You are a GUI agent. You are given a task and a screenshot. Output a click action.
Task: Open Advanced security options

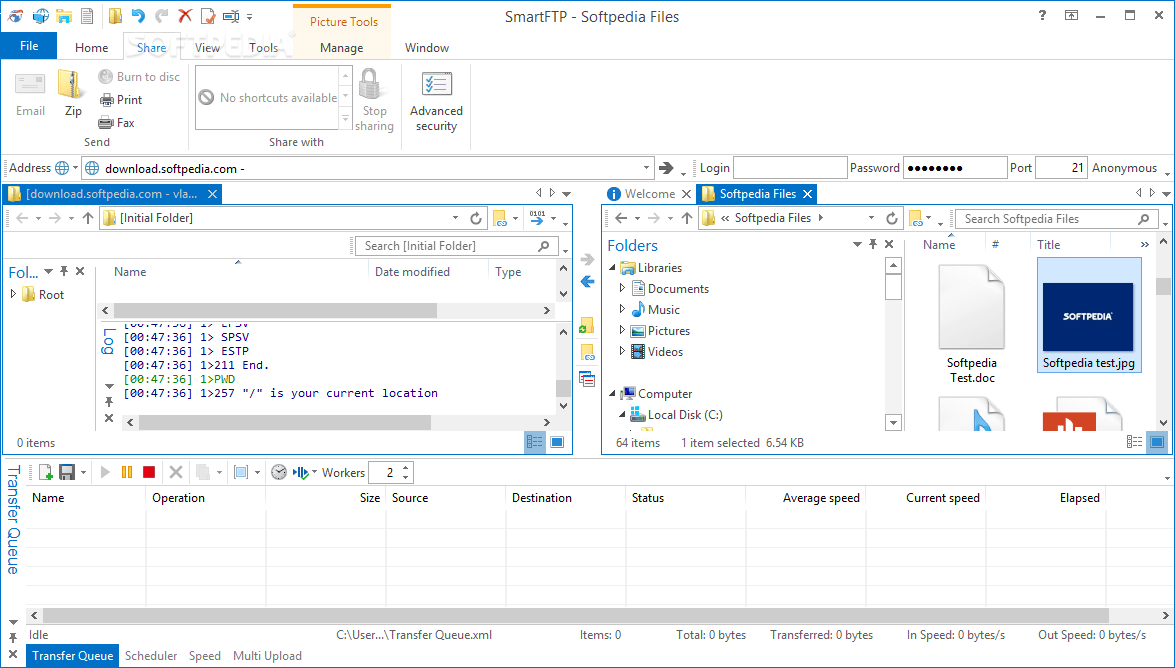[x=436, y=101]
